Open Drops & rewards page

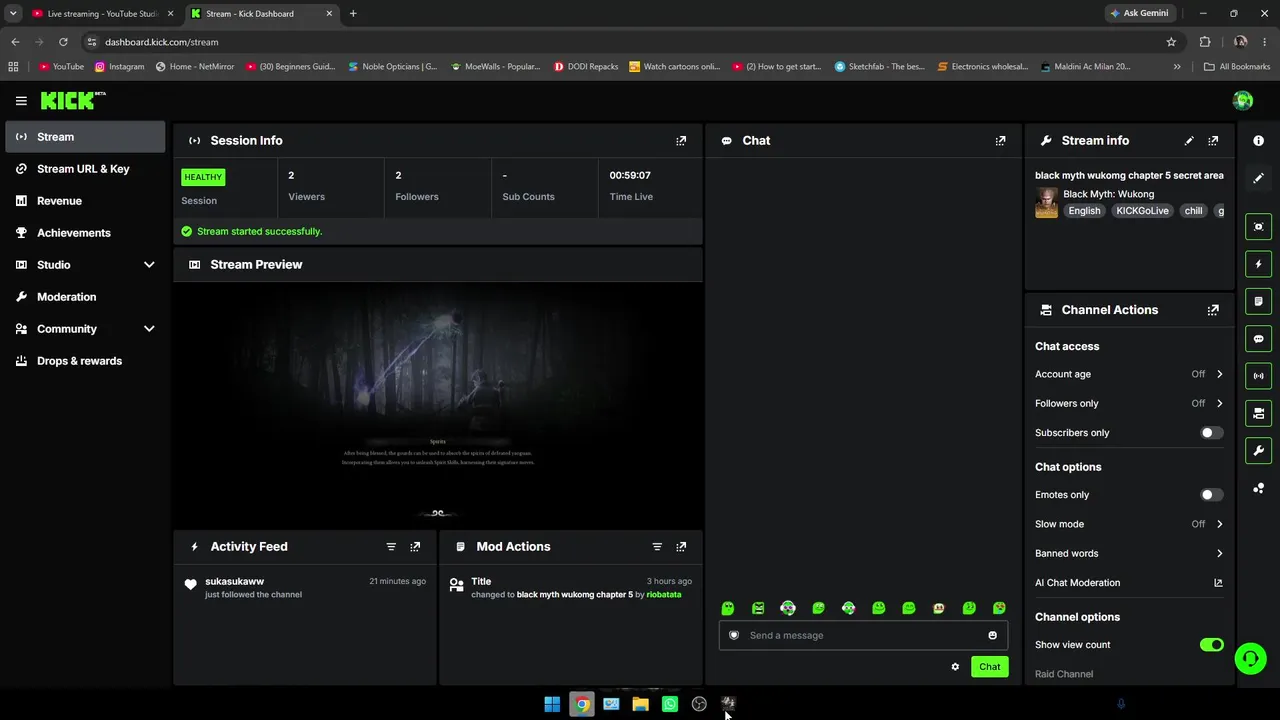pos(85,361)
